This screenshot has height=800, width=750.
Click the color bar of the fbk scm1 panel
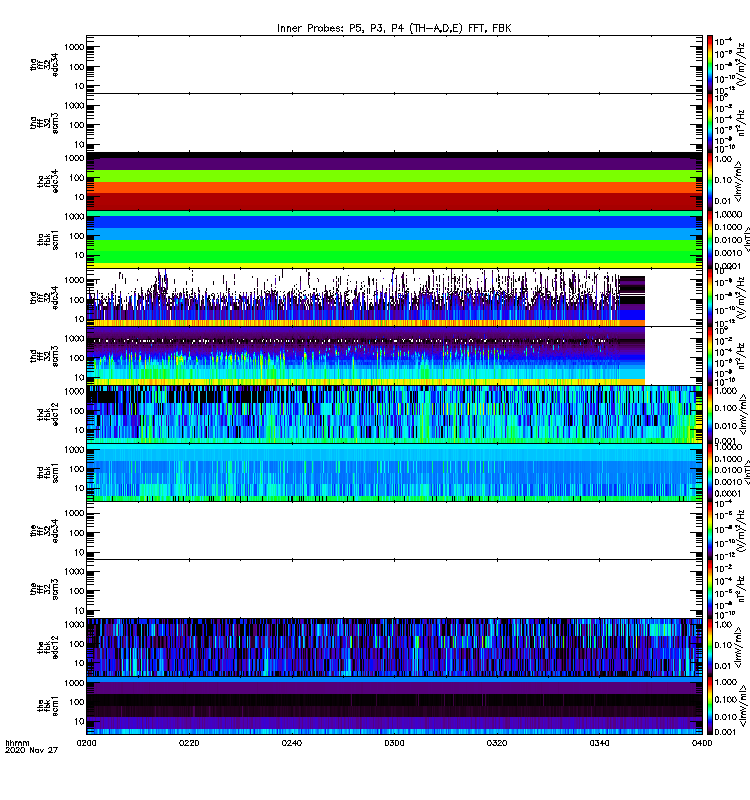click(710, 706)
